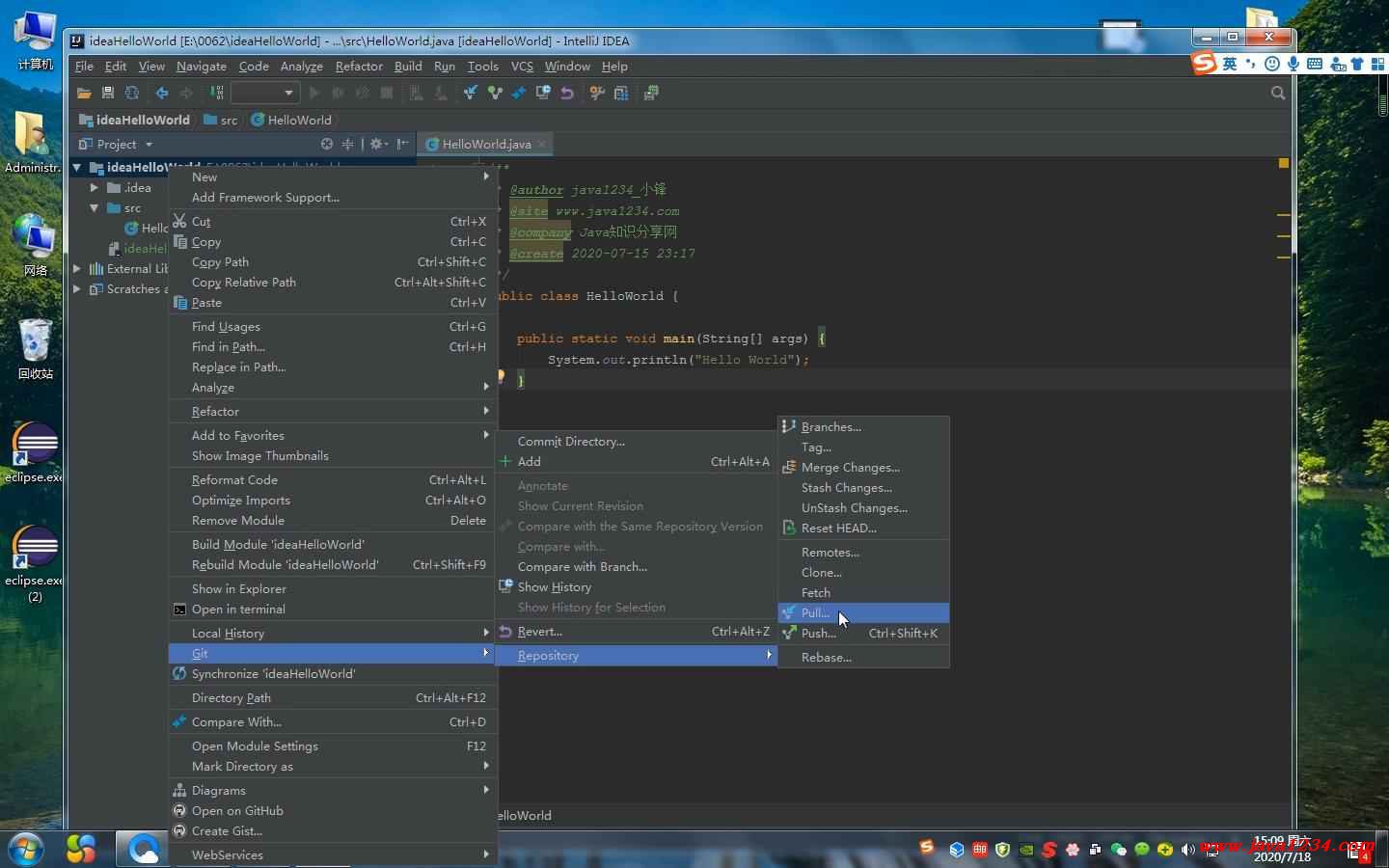Click Fetch in the Repository submenu

click(x=863, y=592)
